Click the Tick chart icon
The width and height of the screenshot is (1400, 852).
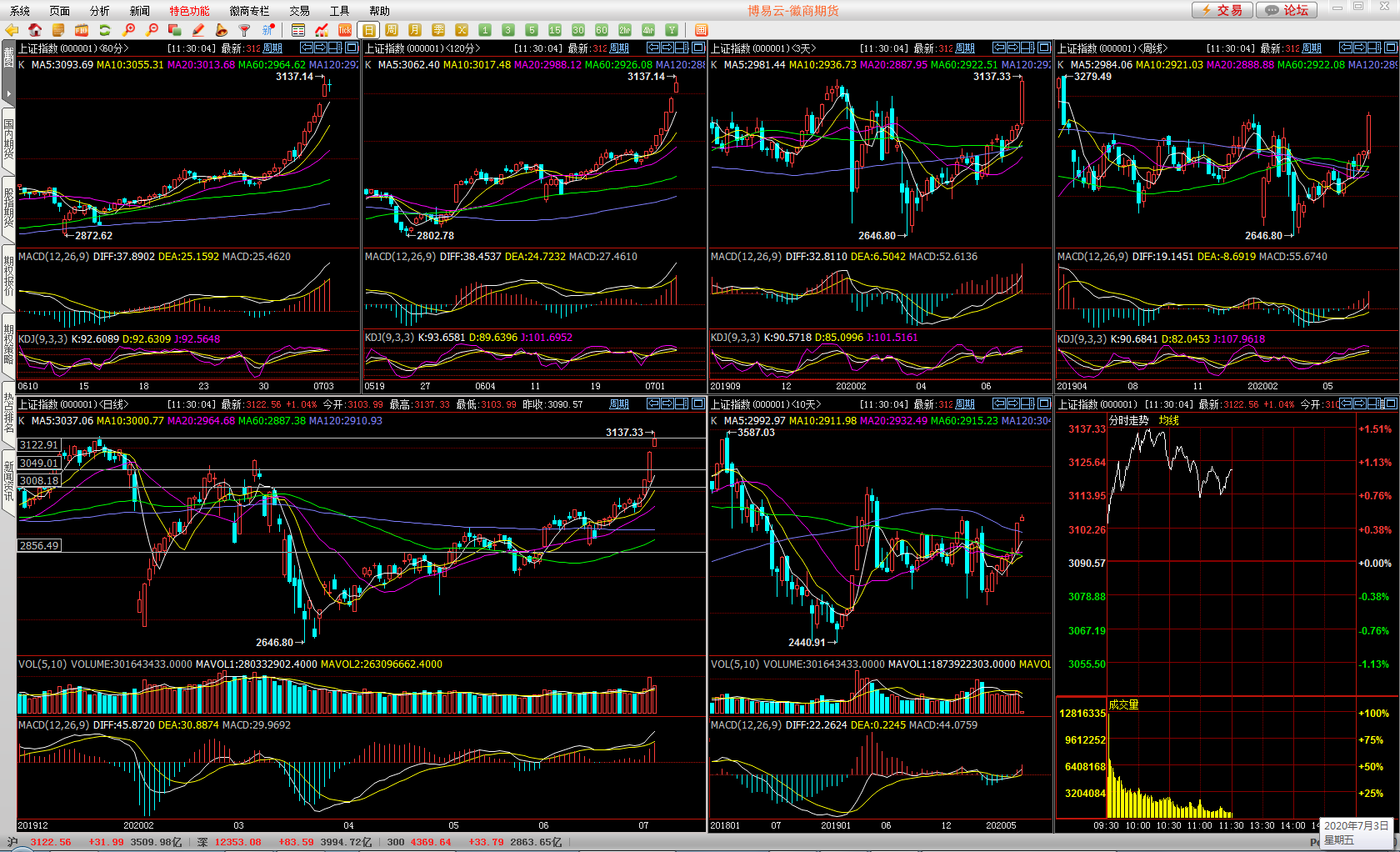344,30
